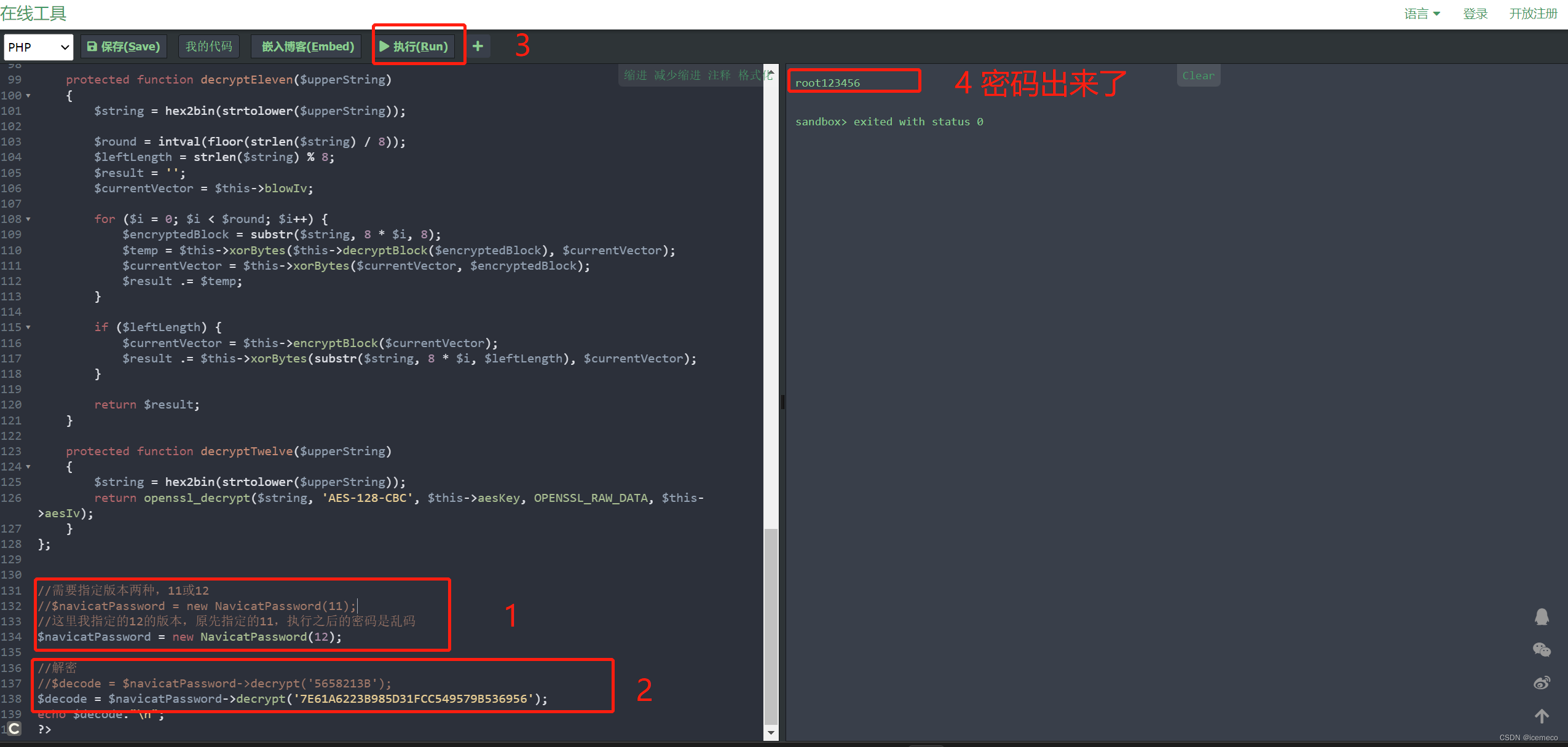Click '$leftLength' variable on line 104
Image resolution: width=1568 pixels, height=747 pixels.
coord(133,157)
